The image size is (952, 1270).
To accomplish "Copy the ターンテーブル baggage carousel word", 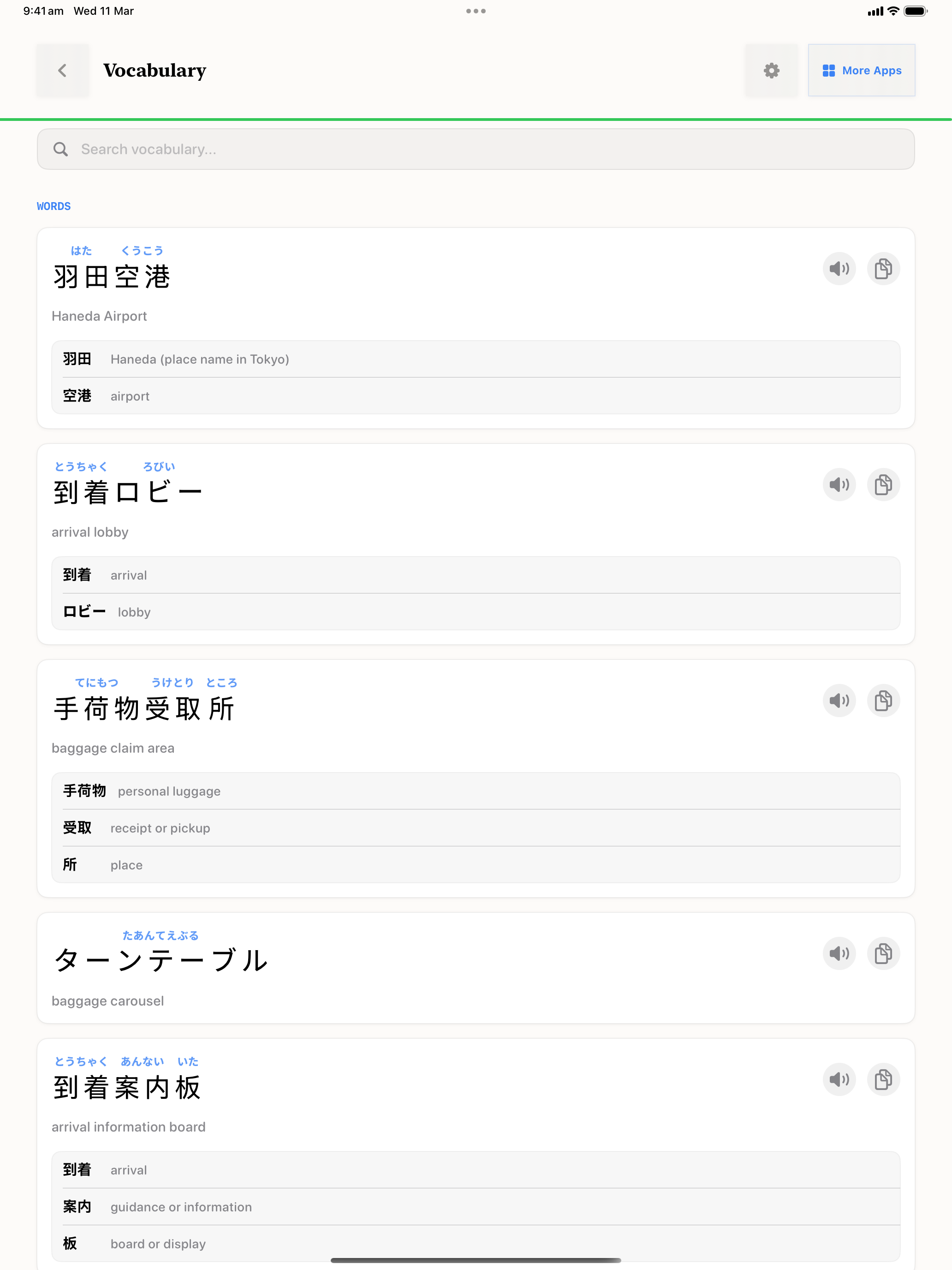I will 883,953.
